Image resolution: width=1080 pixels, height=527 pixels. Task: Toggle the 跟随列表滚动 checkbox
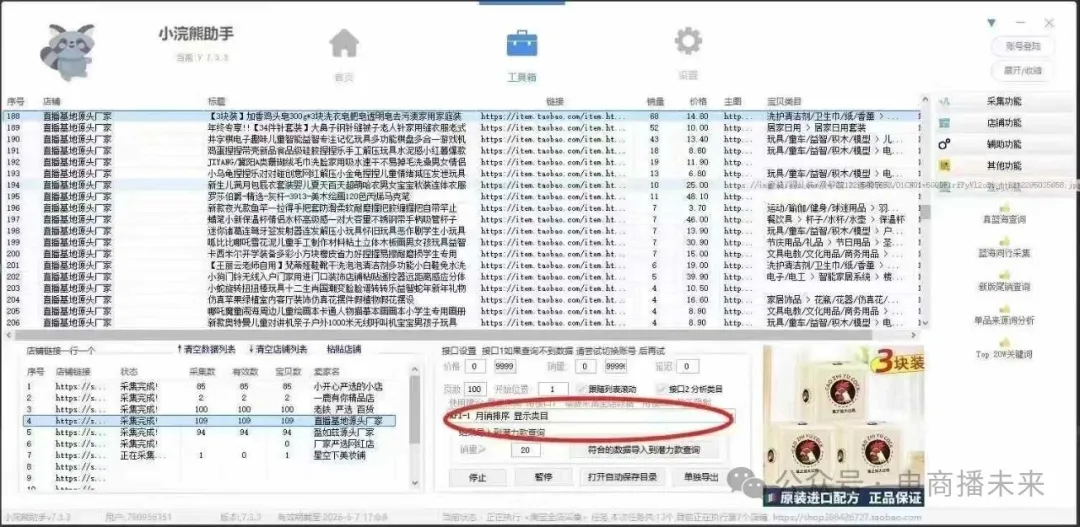coord(582,389)
